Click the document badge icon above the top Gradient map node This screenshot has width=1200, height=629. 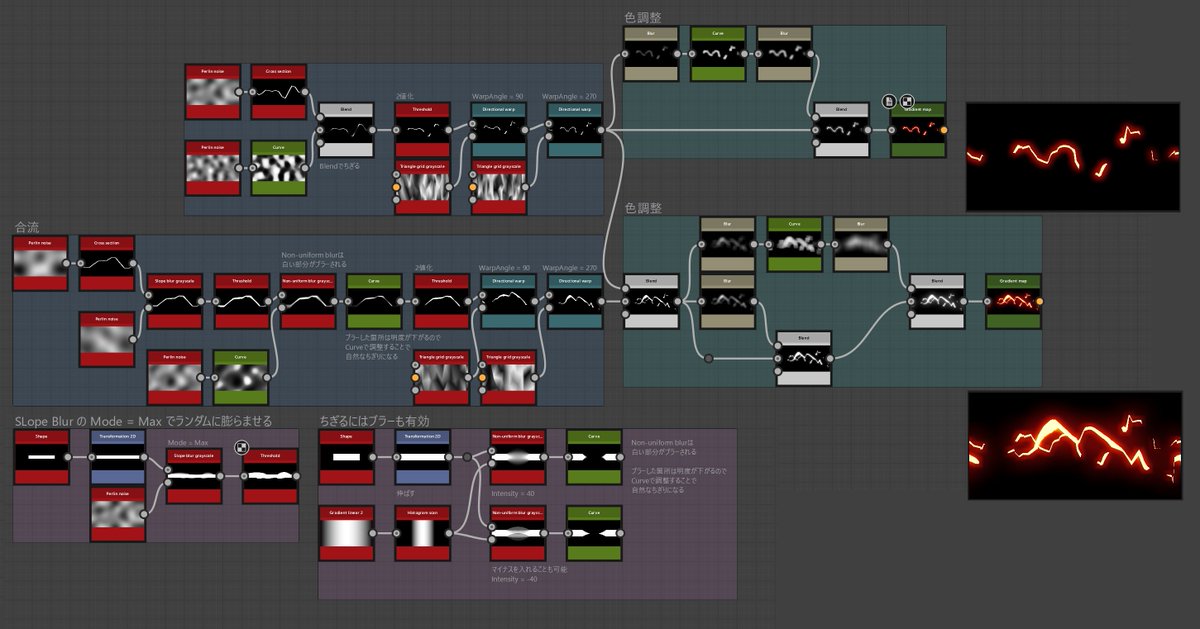click(889, 101)
